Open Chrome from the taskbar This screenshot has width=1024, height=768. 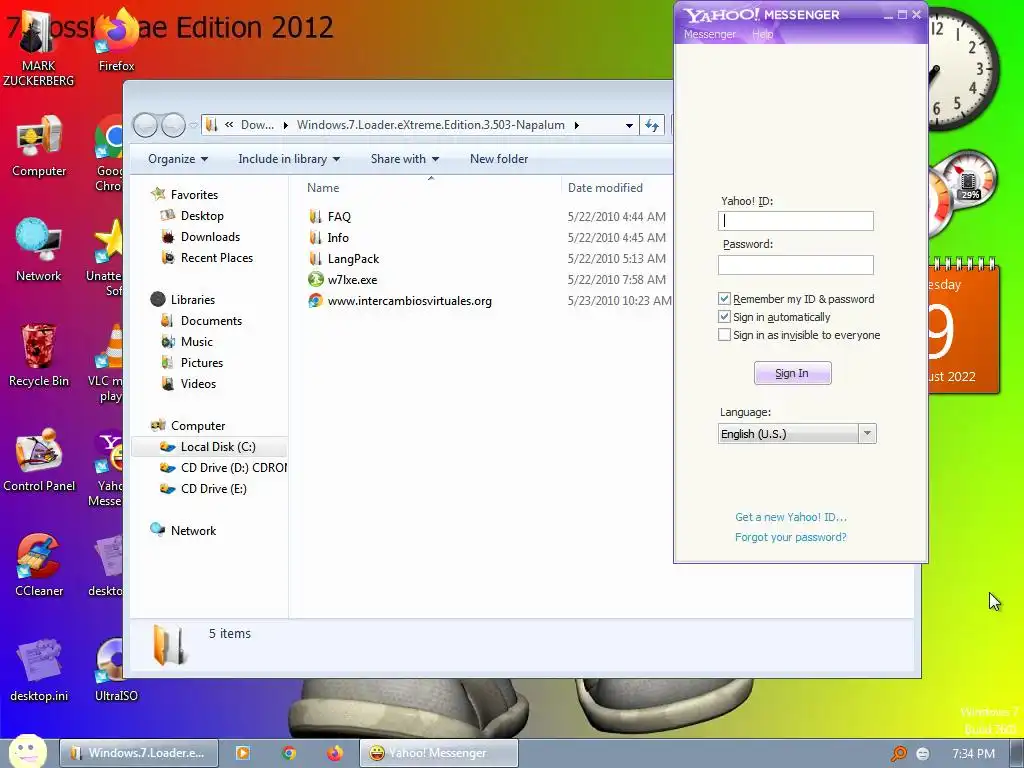point(289,753)
